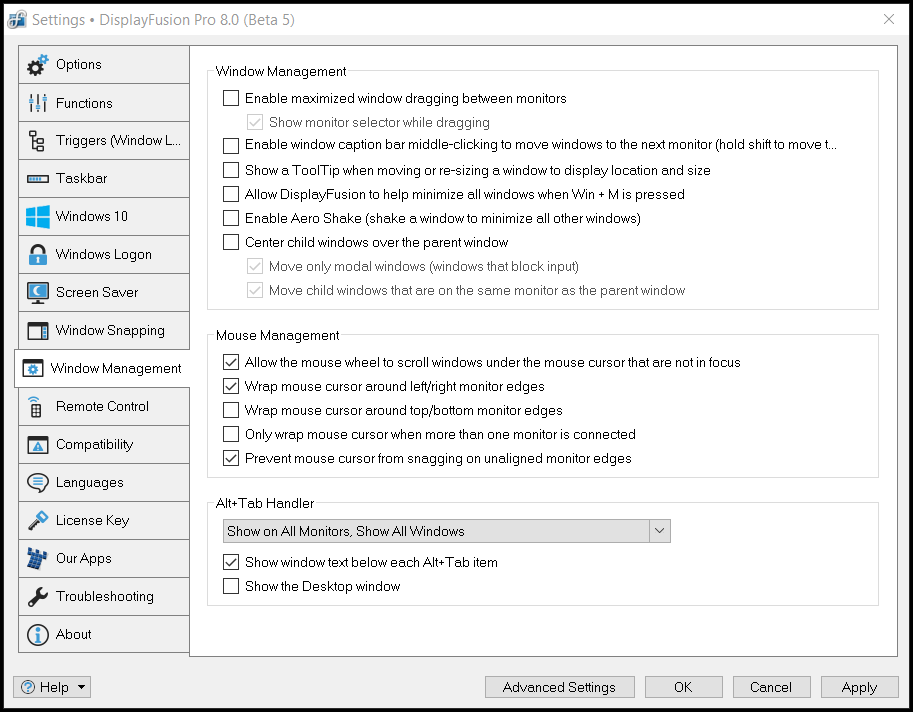Enable Show the Desktop window checkbox
This screenshot has height=712, width=913.
(x=231, y=586)
